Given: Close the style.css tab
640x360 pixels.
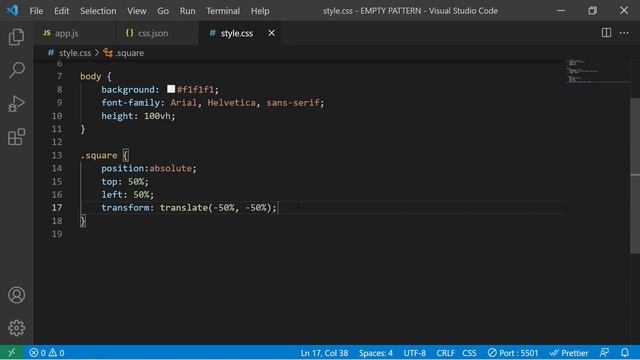Looking at the screenshot, I should point(271,33).
